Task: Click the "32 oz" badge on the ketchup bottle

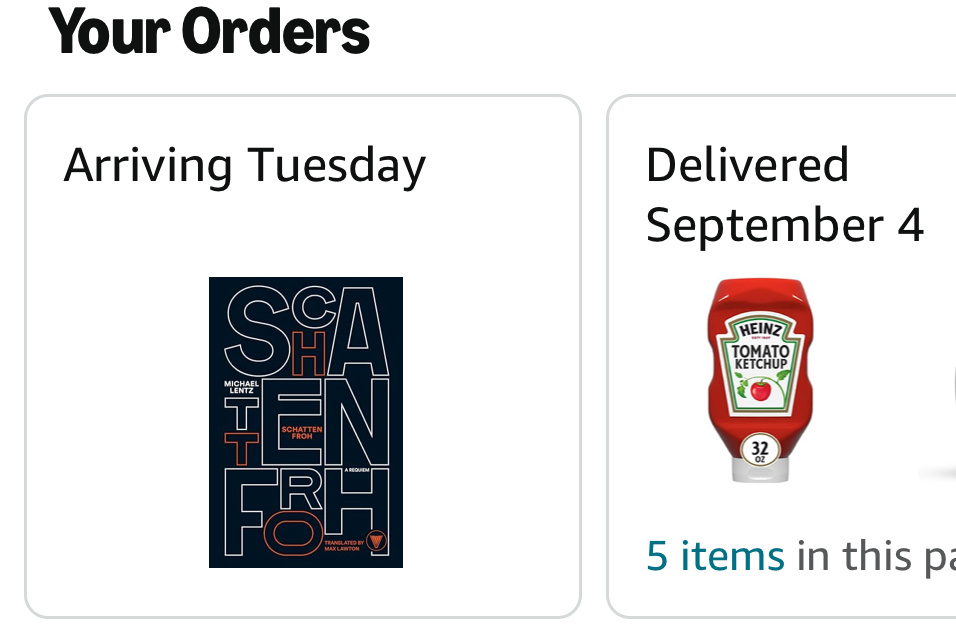Action: click(760, 450)
